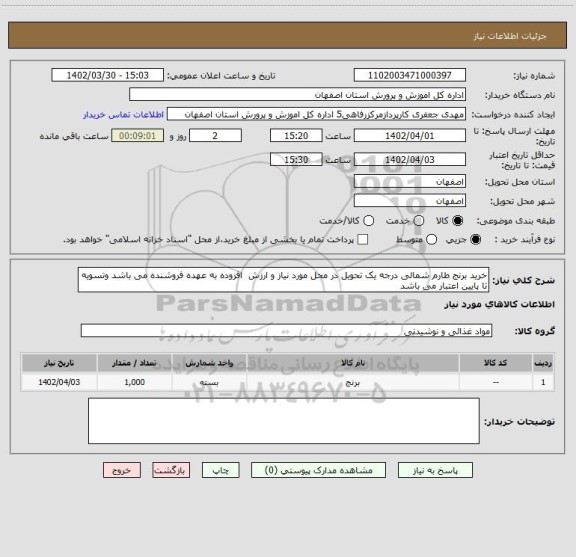This screenshot has width=576, height=557.
Task: Select the کالا/خدمت radio button
Action: pyautogui.click(x=368, y=221)
